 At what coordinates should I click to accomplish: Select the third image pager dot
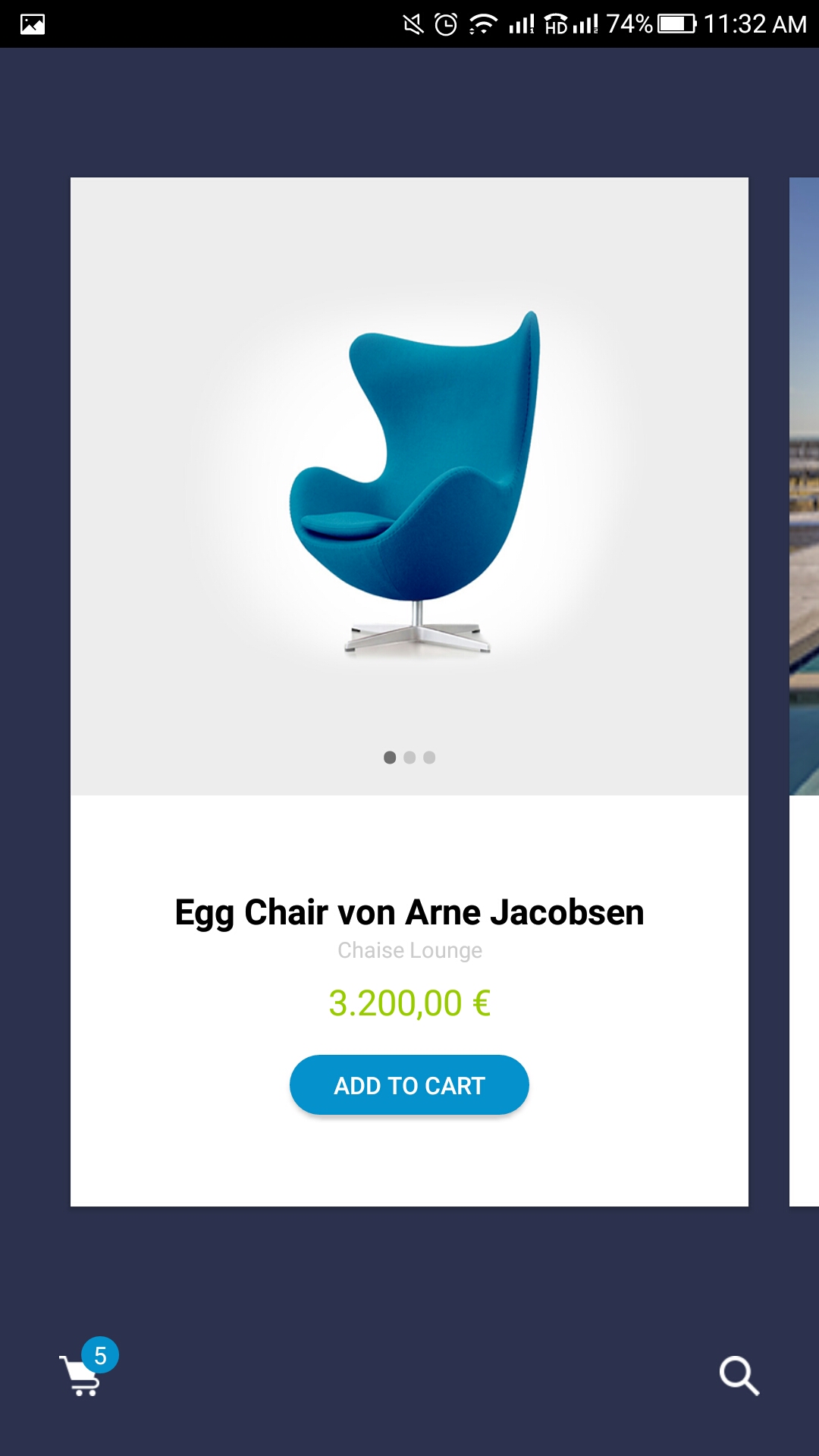point(429,758)
